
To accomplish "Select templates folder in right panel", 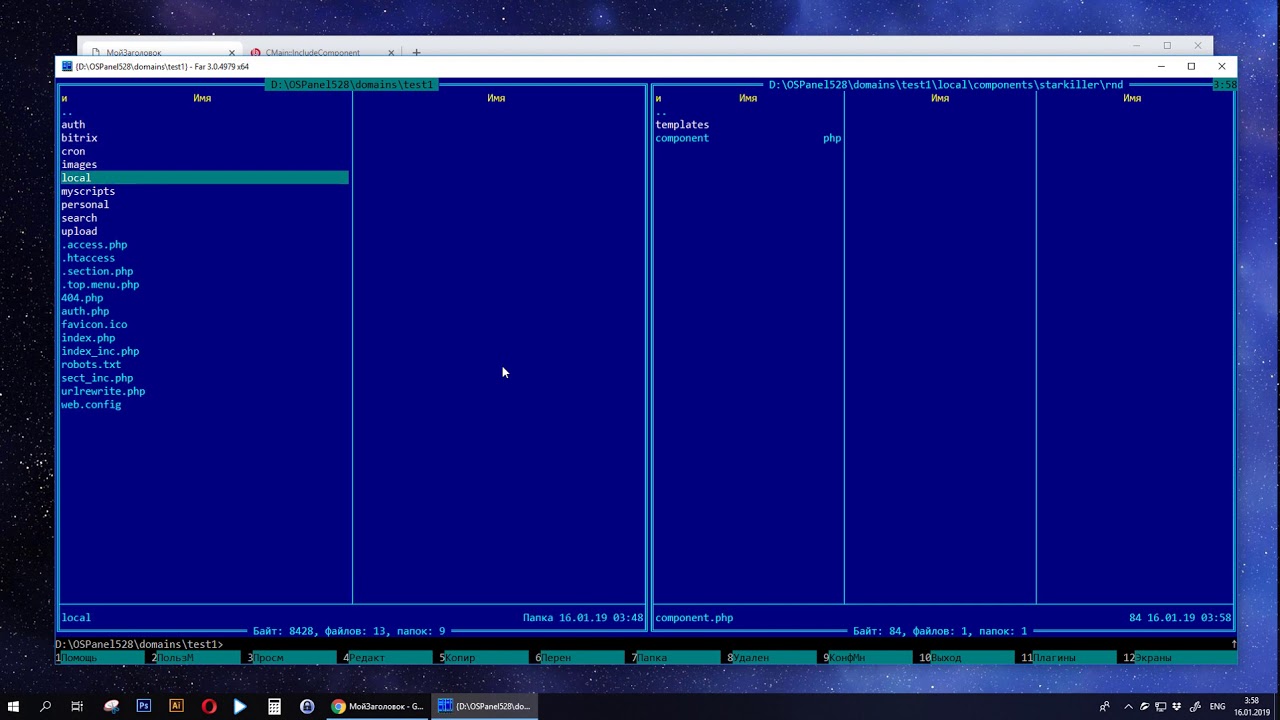I will [x=682, y=125].
